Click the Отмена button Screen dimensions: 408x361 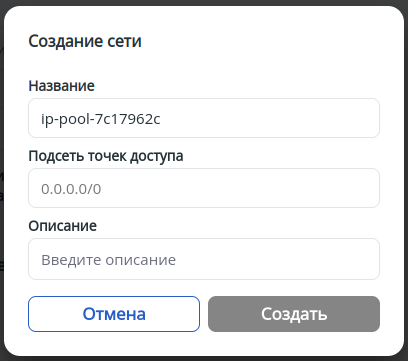(x=114, y=314)
